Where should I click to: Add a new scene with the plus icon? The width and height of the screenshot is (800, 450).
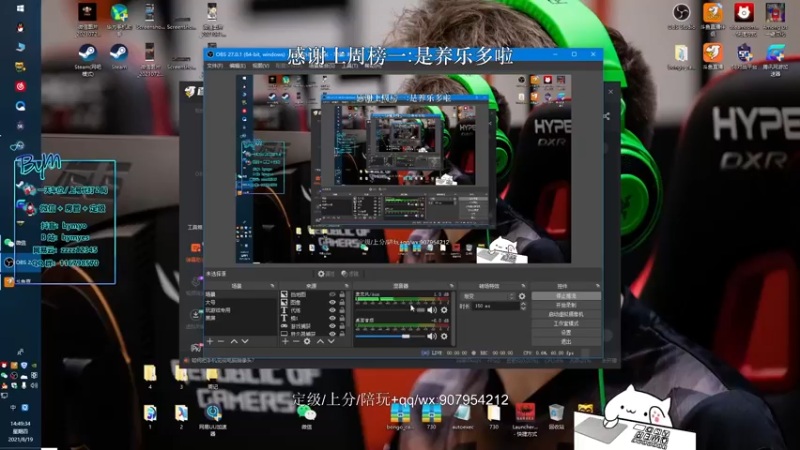[x=210, y=341]
